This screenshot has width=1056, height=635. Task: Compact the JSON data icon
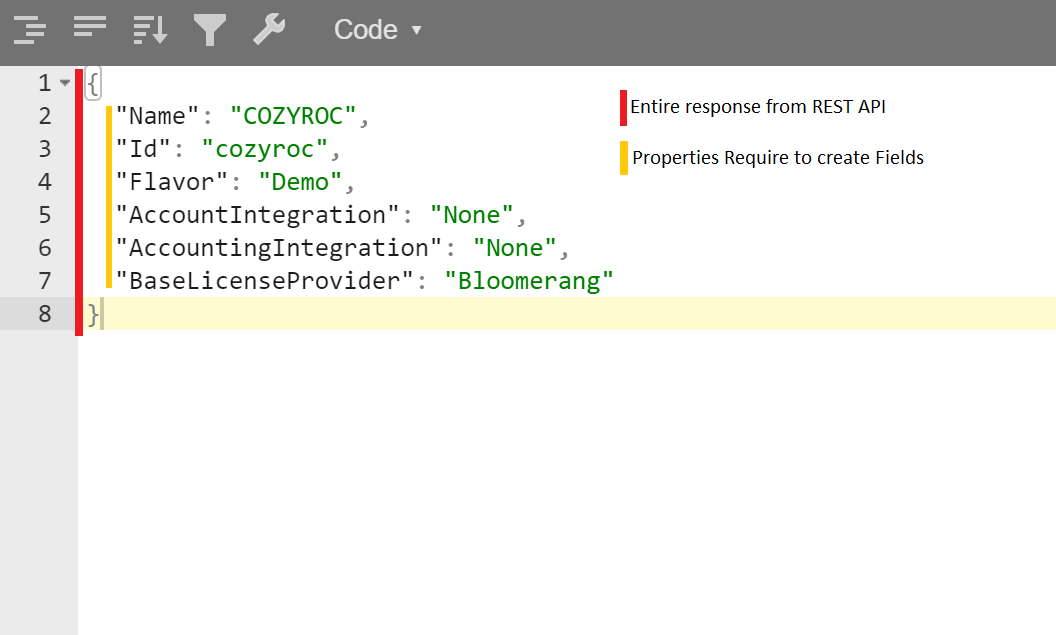[x=90, y=27]
